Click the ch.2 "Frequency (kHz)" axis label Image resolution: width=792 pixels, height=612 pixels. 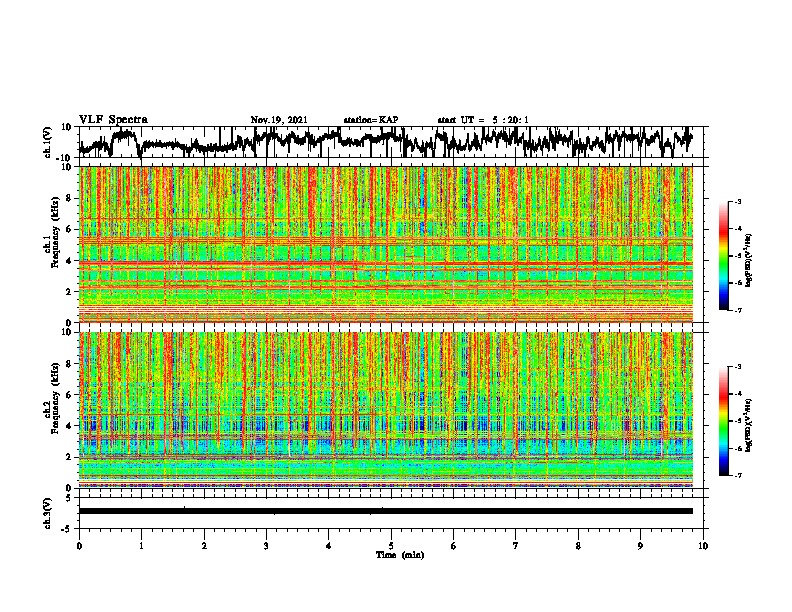[55, 398]
